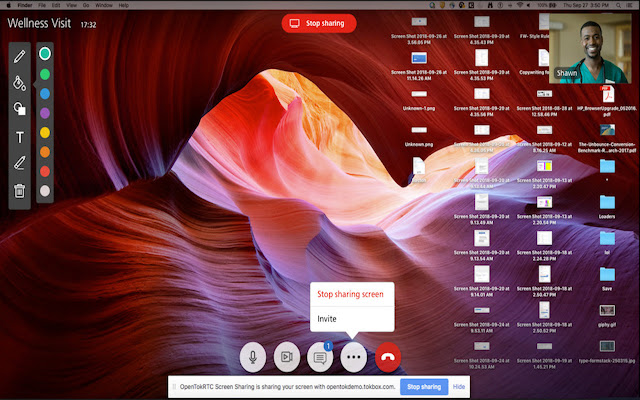This screenshot has width=640, height=400.
Task: Choose the purple color swatch
Action: tap(44, 111)
